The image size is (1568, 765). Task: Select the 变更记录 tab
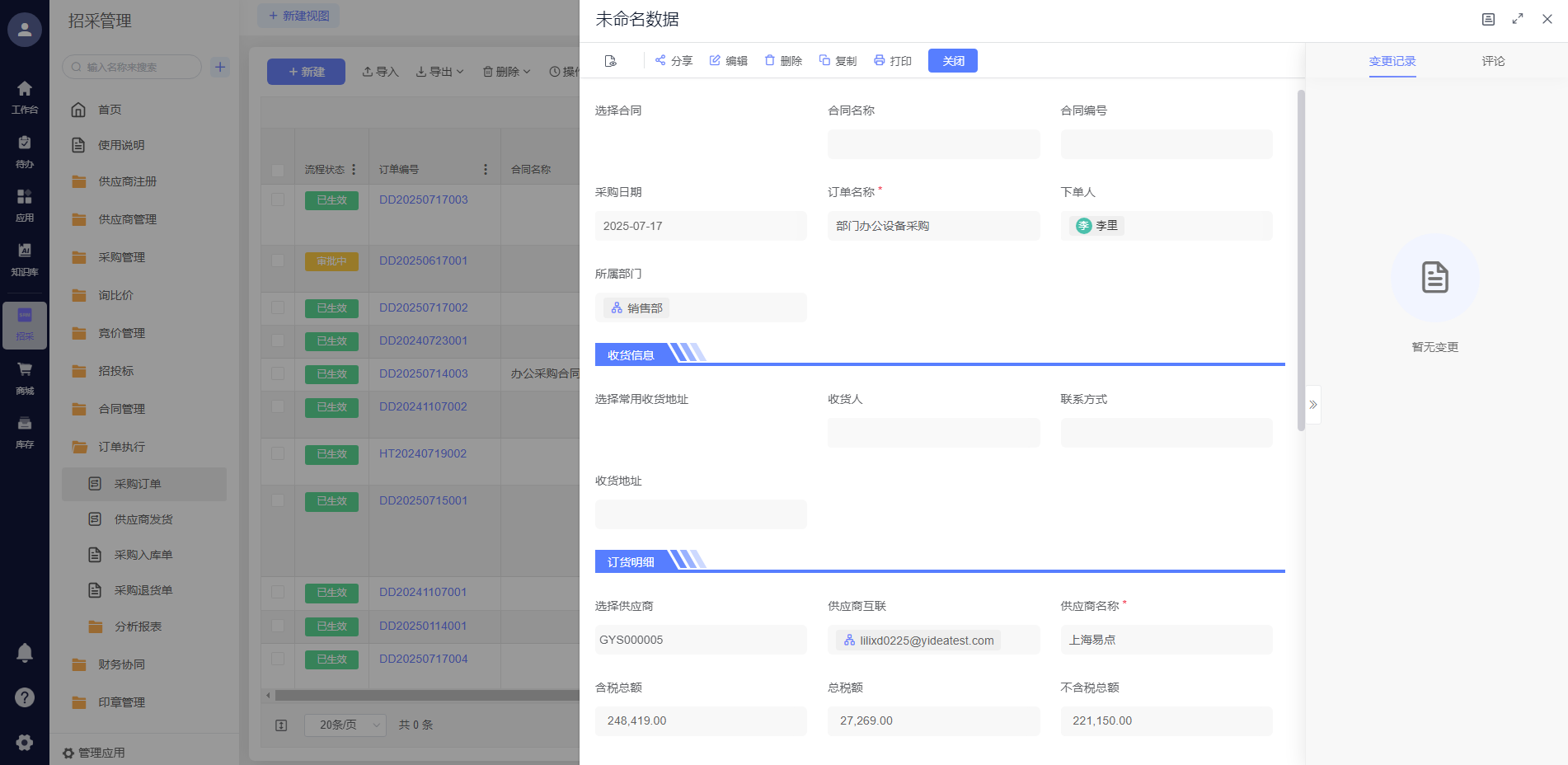click(x=1392, y=61)
